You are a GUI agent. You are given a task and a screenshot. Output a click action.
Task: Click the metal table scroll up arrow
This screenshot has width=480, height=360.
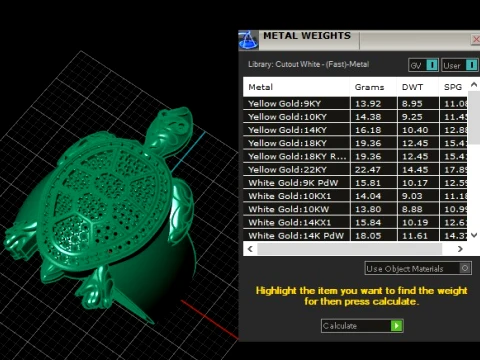(x=474, y=85)
